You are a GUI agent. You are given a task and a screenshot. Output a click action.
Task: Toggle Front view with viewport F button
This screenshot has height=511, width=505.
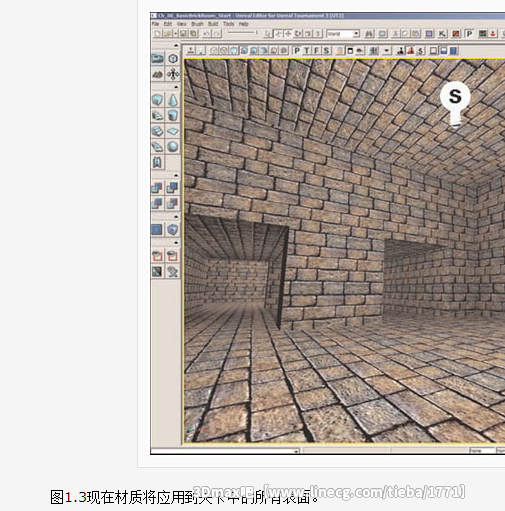coord(316,51)
